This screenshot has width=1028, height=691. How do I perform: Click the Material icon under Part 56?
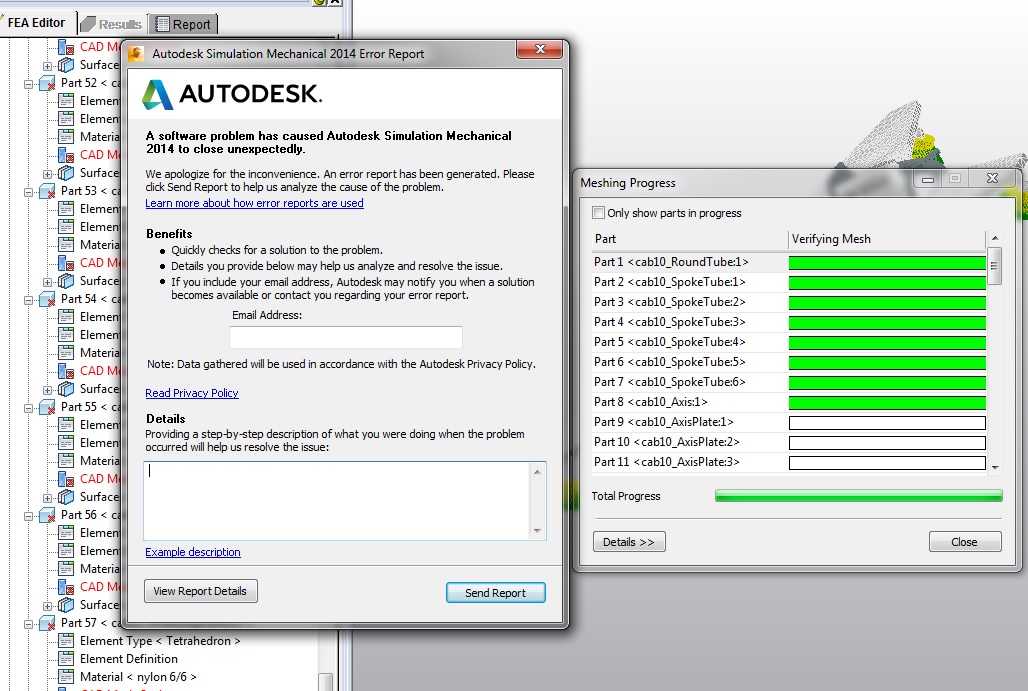click(x=66, y=568)
